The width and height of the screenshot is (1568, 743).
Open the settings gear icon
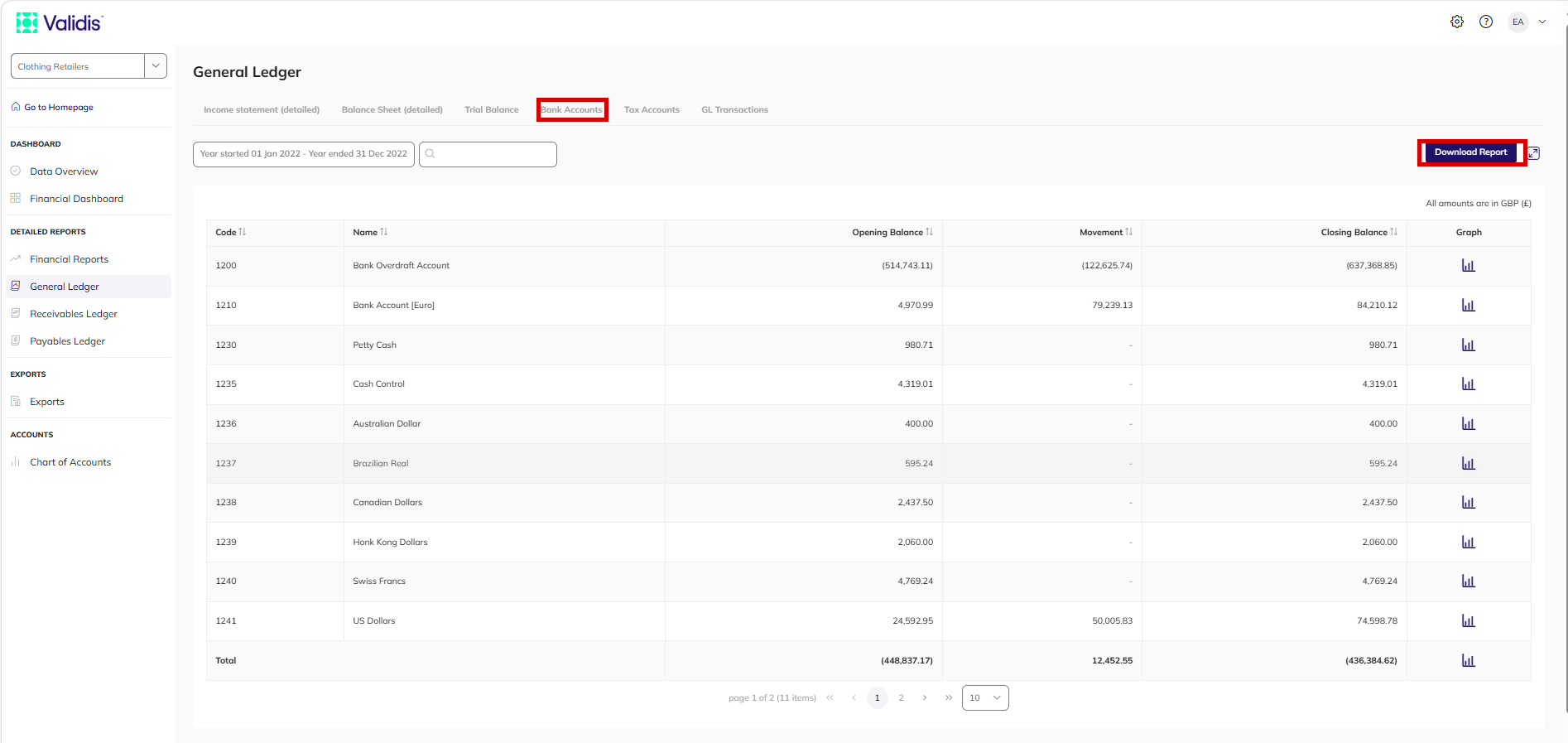coord(1457,22)
